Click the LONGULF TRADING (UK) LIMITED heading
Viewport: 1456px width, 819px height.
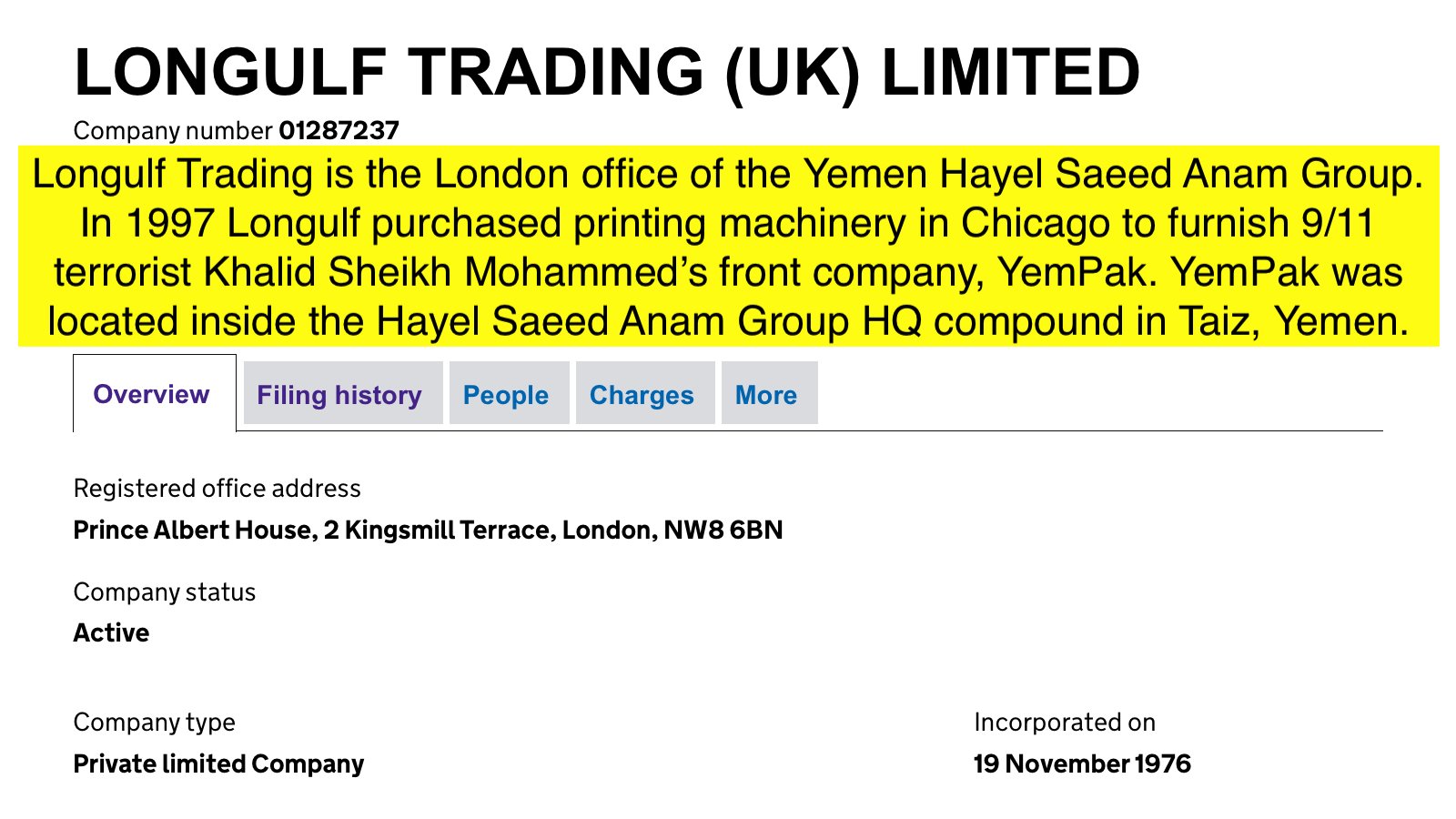coord(607,72)
